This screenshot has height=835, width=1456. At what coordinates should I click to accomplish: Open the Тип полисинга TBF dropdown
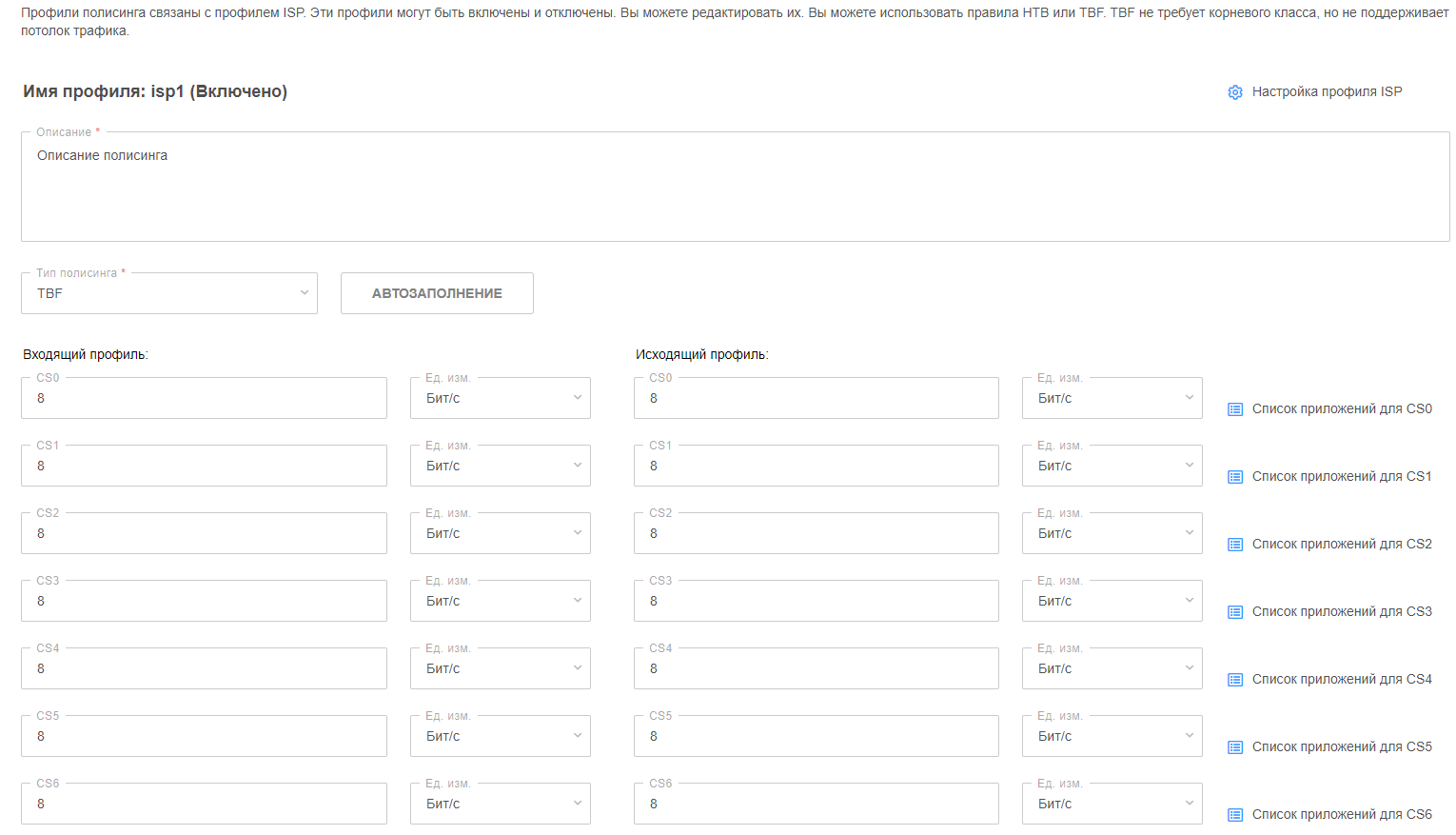169,293
